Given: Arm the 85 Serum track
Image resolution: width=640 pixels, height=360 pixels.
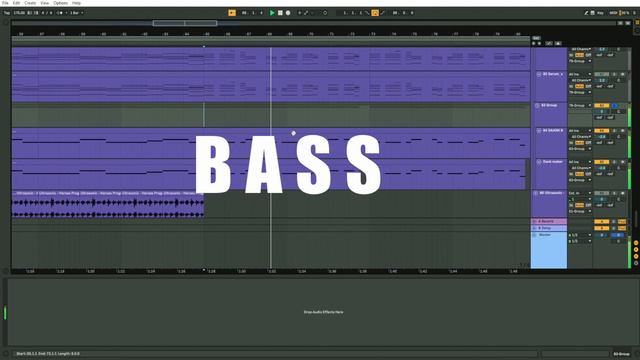Looking at the screenshot, I should pos(622,74).
